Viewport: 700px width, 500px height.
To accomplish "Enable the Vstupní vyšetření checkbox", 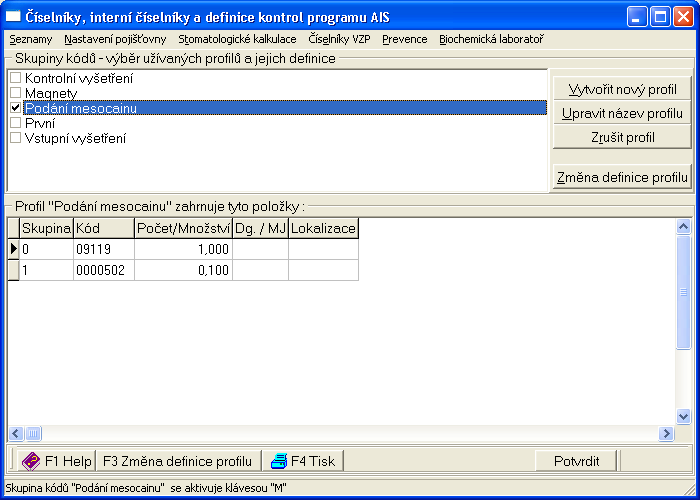I will pyautogui.click(x=15, y=138).
